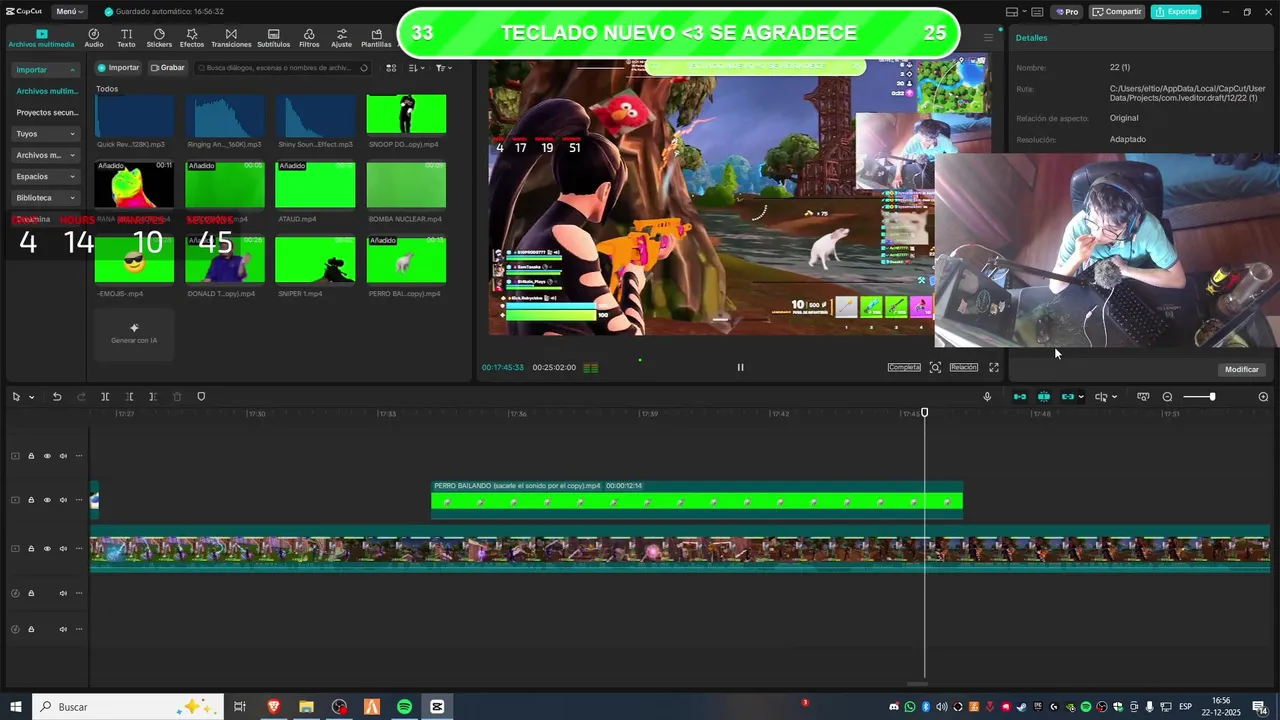Image resolution: width=1280 pixels, height=720 pixels.
Task: Click the Relación aspect ratio button
Action: pyautogui.click(x=963, y=367)
